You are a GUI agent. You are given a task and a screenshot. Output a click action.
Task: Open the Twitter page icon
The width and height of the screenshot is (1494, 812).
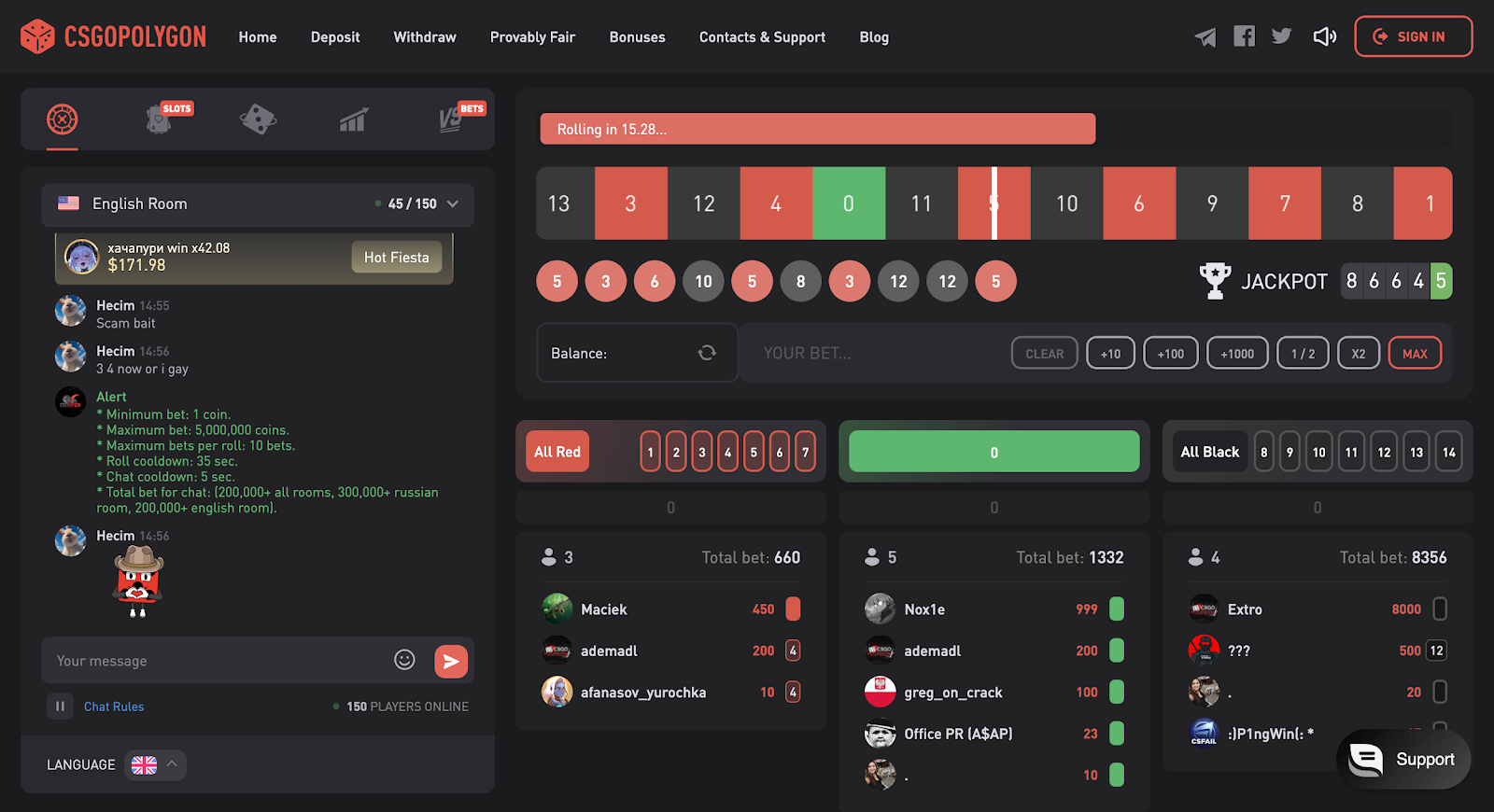(x=1281, y=36)
